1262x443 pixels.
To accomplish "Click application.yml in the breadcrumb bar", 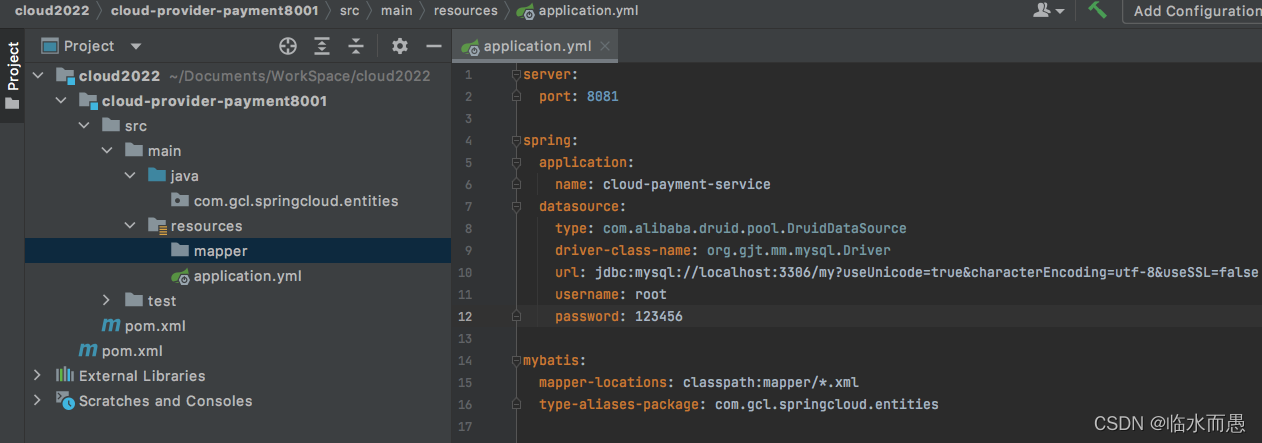I will (x=577, y=11).
